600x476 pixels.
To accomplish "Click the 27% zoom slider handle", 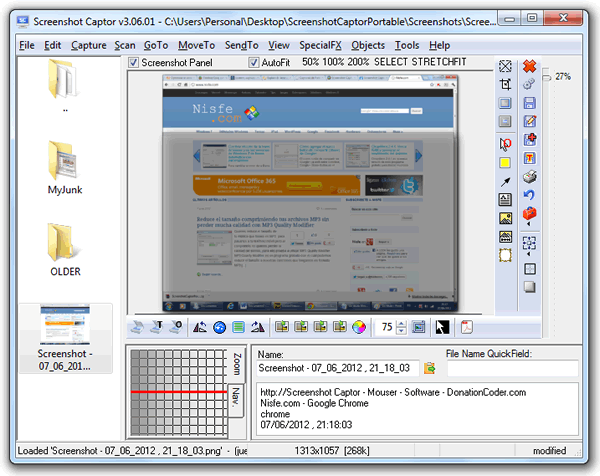I will (x=547, y=77).
